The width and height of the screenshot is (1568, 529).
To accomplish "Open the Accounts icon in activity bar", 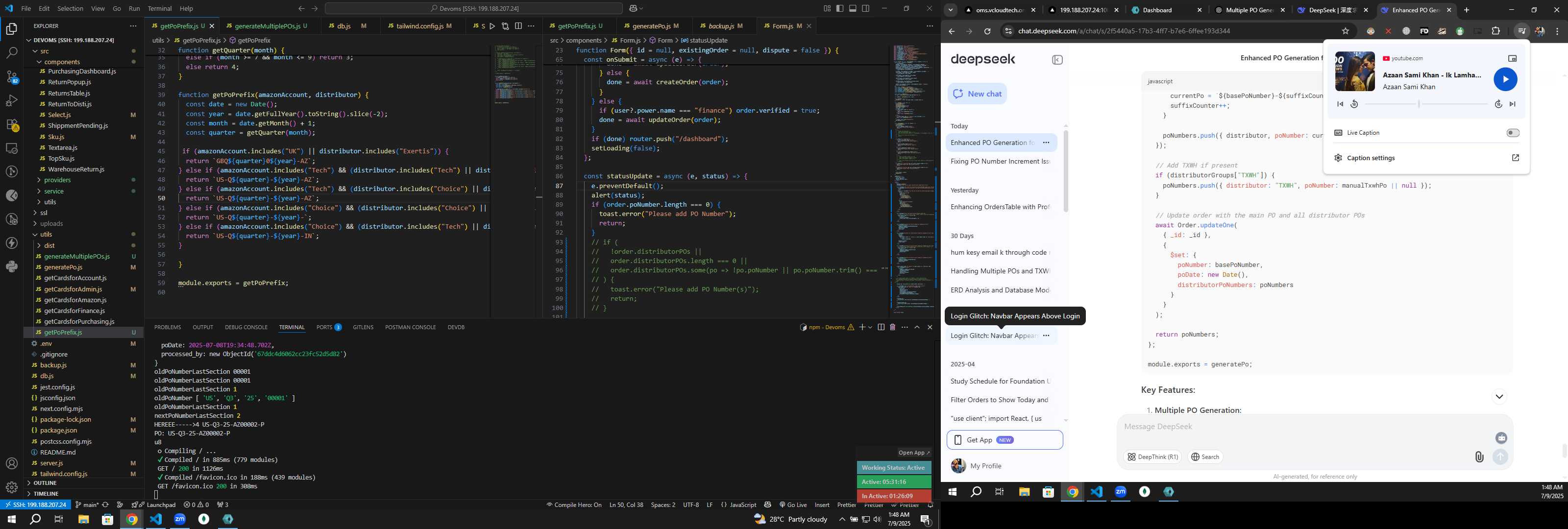I will pos(12,464).
